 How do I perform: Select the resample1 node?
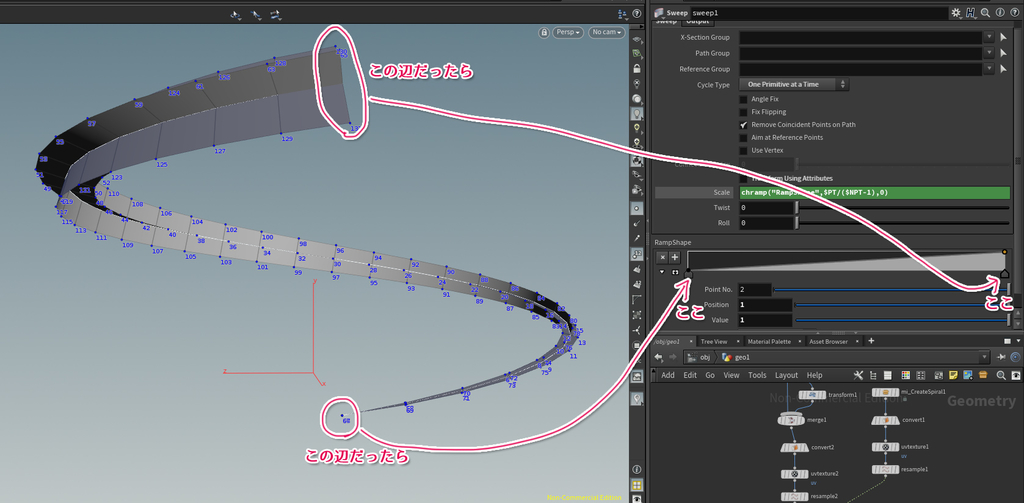pos(885,469)
